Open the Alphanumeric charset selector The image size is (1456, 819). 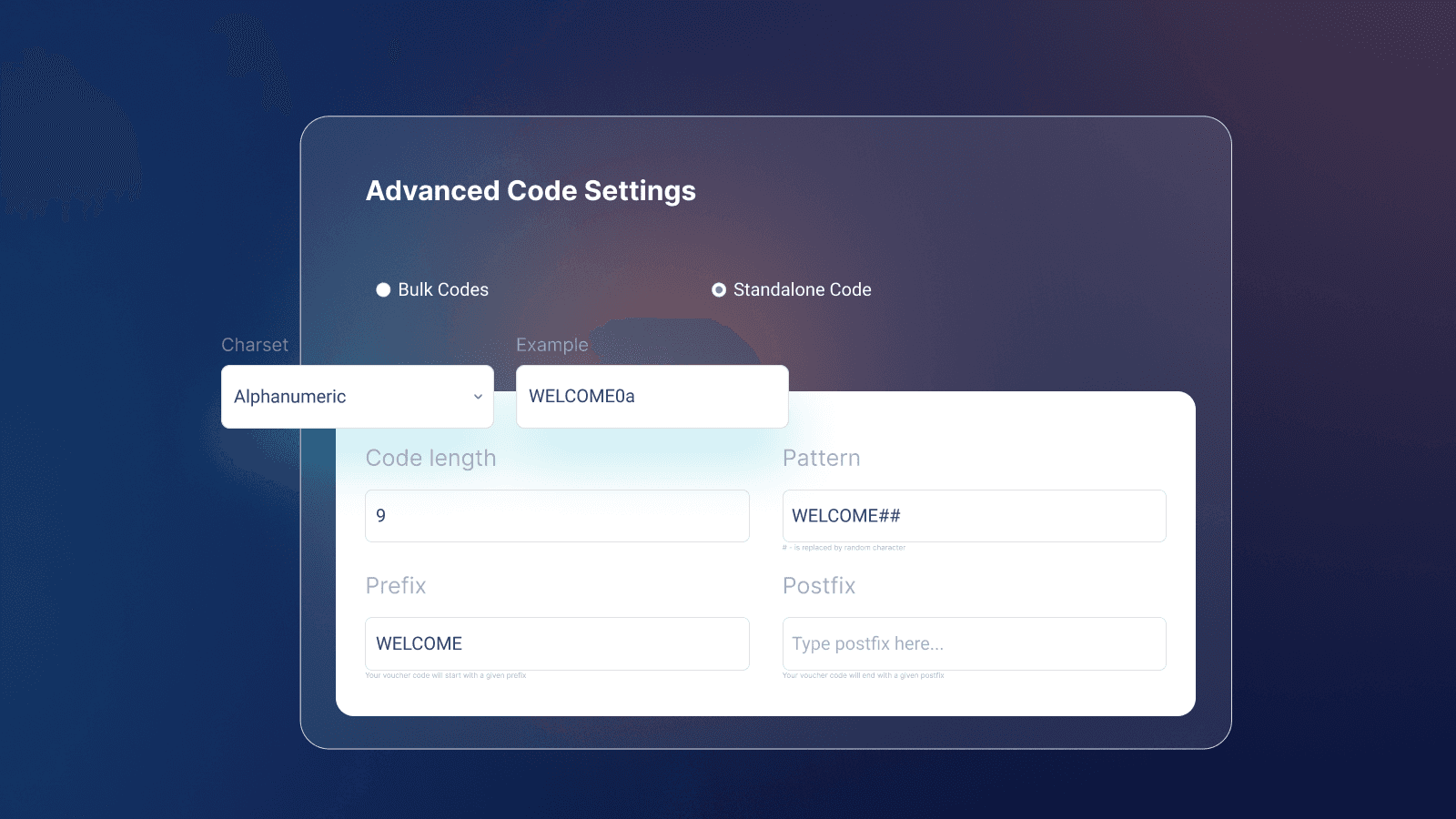pos(357,397)
